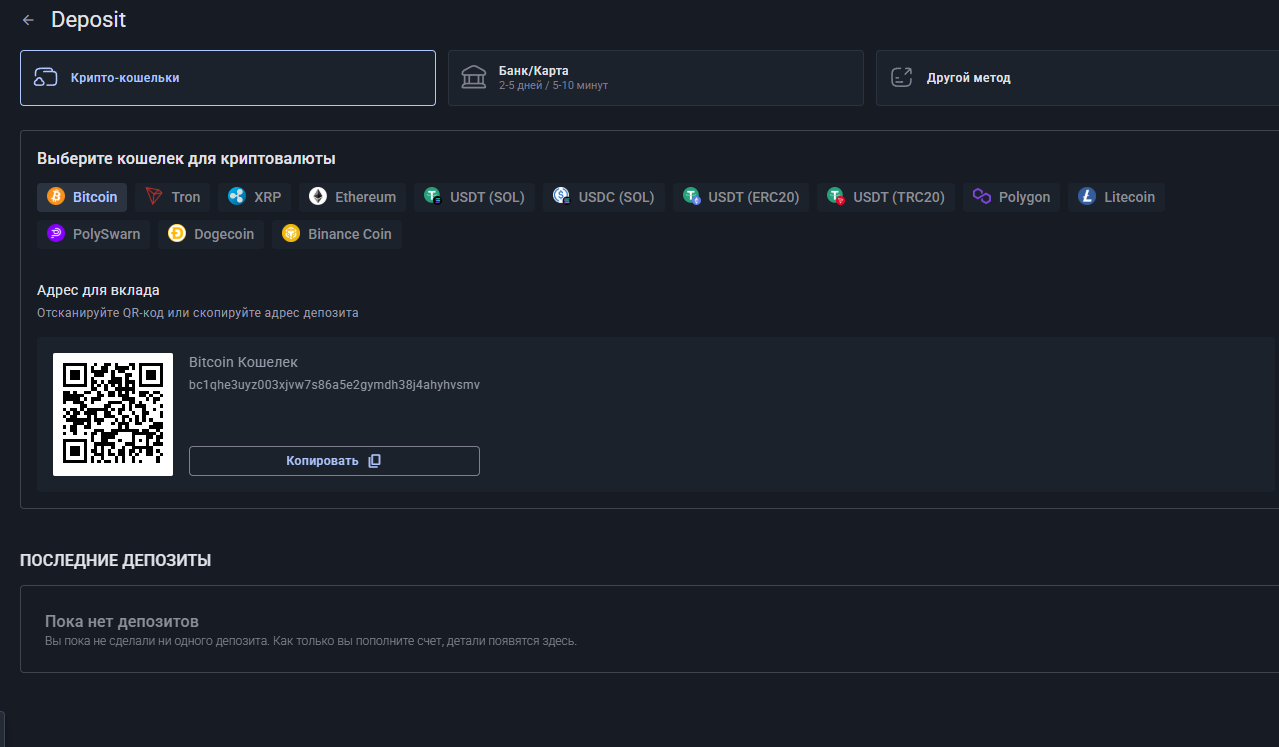Select USDT (SOL) wallet option
Viewport: 1279px width, 747px height.
coord(474,197)
